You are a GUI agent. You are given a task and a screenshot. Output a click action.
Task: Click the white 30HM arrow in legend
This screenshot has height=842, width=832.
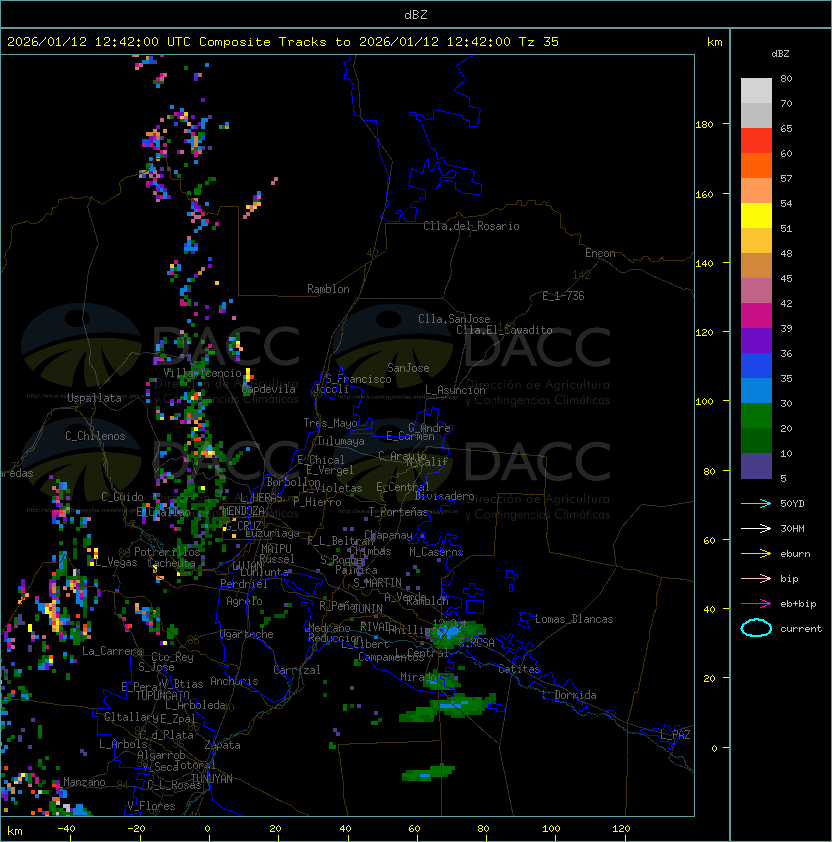756,528
